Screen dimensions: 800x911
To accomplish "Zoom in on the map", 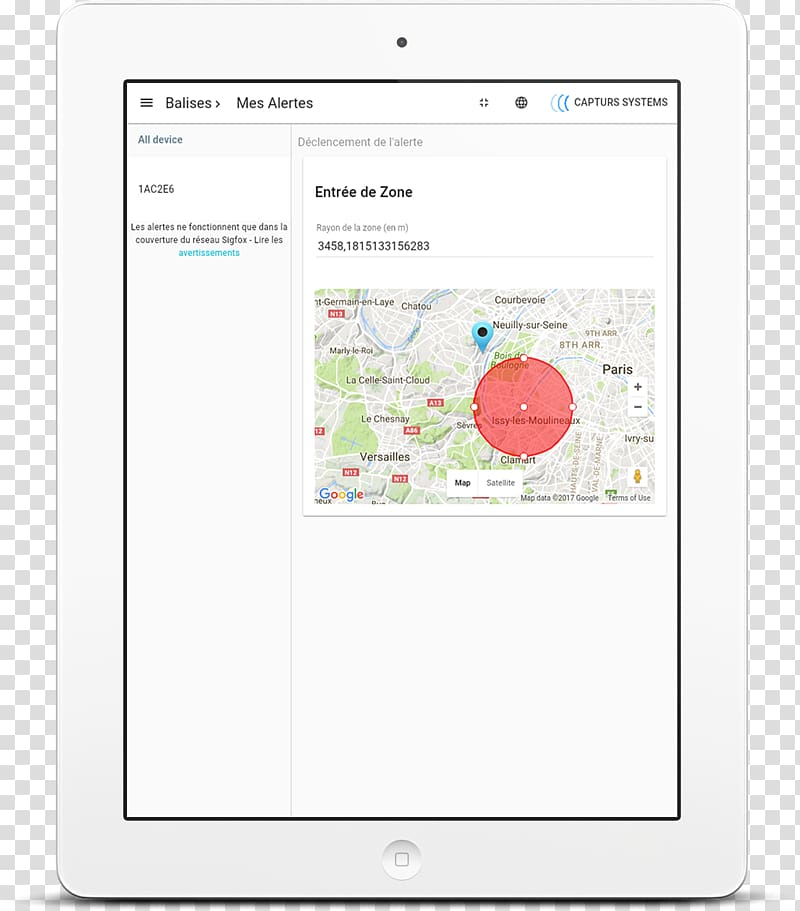I will pyautogui.click(x=638, y=387).
